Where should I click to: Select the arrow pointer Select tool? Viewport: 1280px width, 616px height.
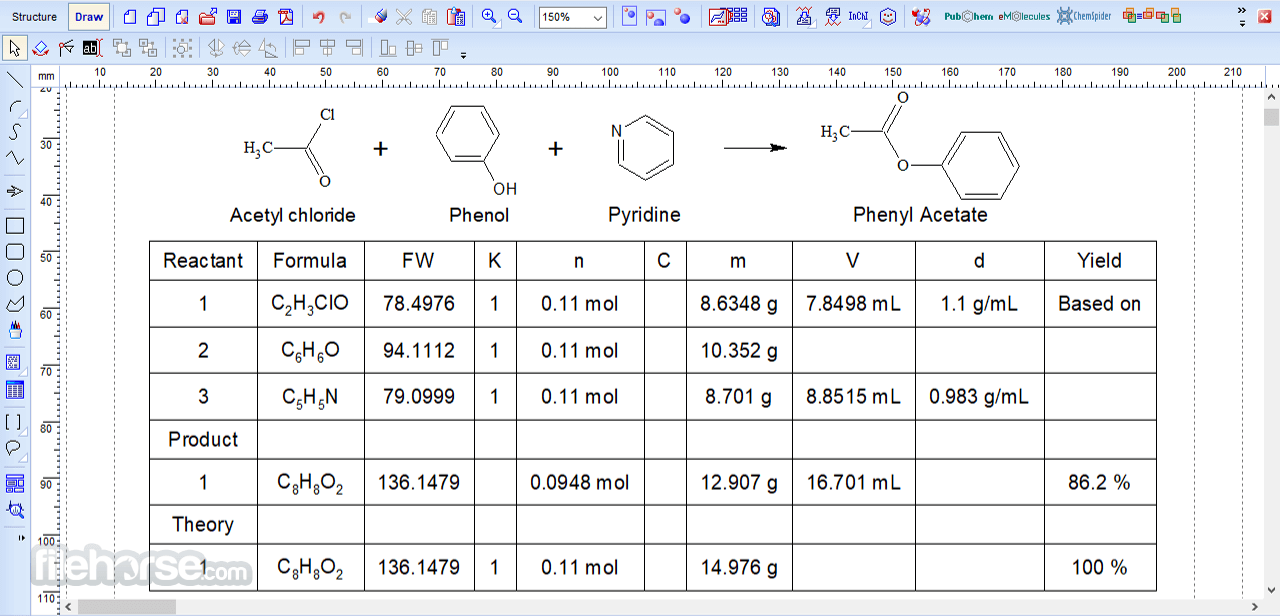tap(15, 47)
